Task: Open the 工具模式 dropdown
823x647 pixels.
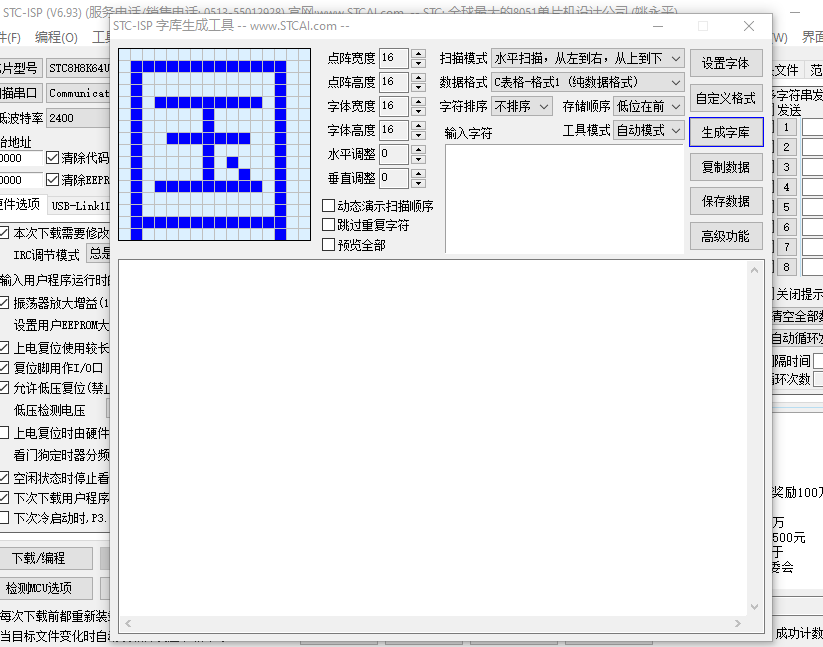Action: tap(649, 130)
